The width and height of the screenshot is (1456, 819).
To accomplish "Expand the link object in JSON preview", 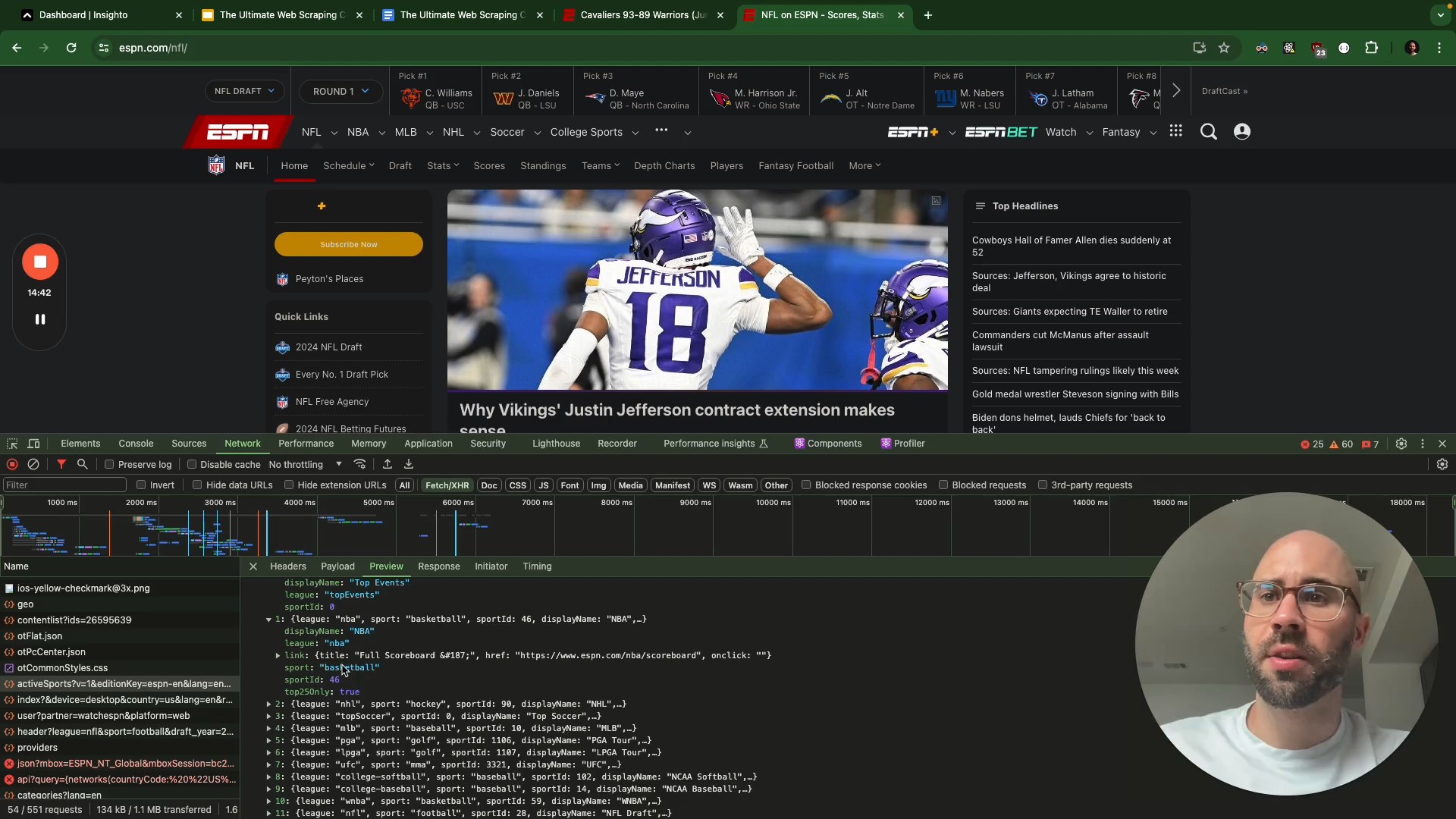I will pyautogui.click(x=278, y=656).
